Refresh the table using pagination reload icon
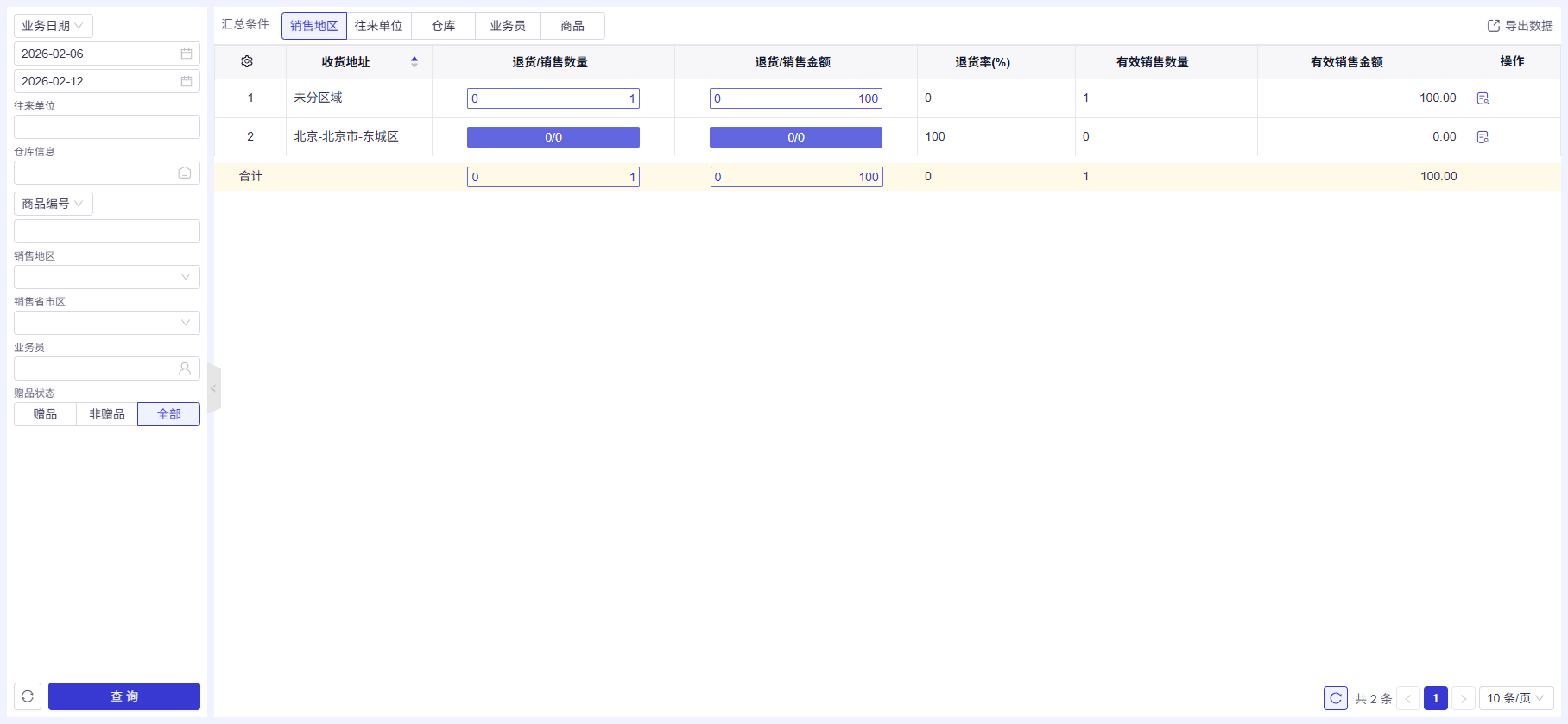Screen dimensions: 1568x724 click(x=1336, y=698)
